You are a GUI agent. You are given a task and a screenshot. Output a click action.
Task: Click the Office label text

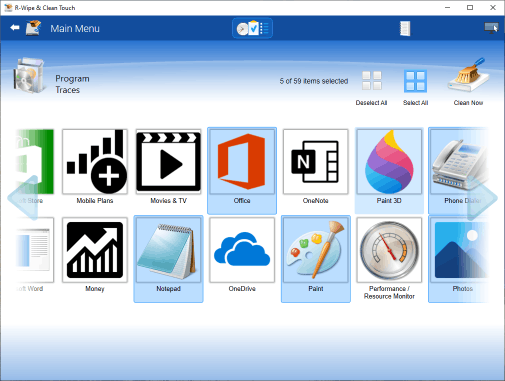242,201
